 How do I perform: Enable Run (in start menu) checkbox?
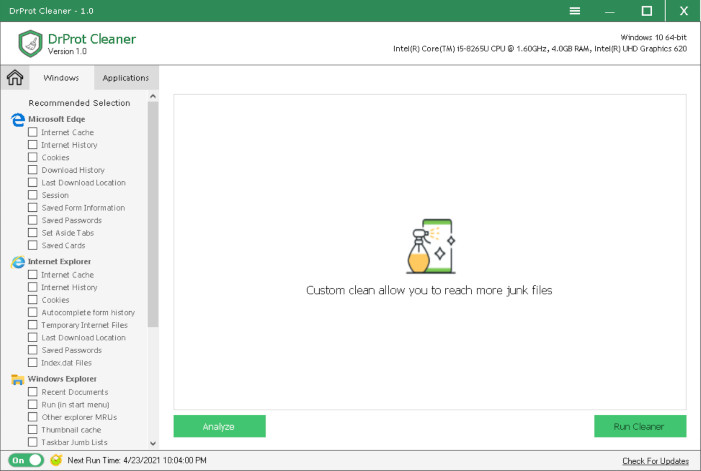pos(33,404)
